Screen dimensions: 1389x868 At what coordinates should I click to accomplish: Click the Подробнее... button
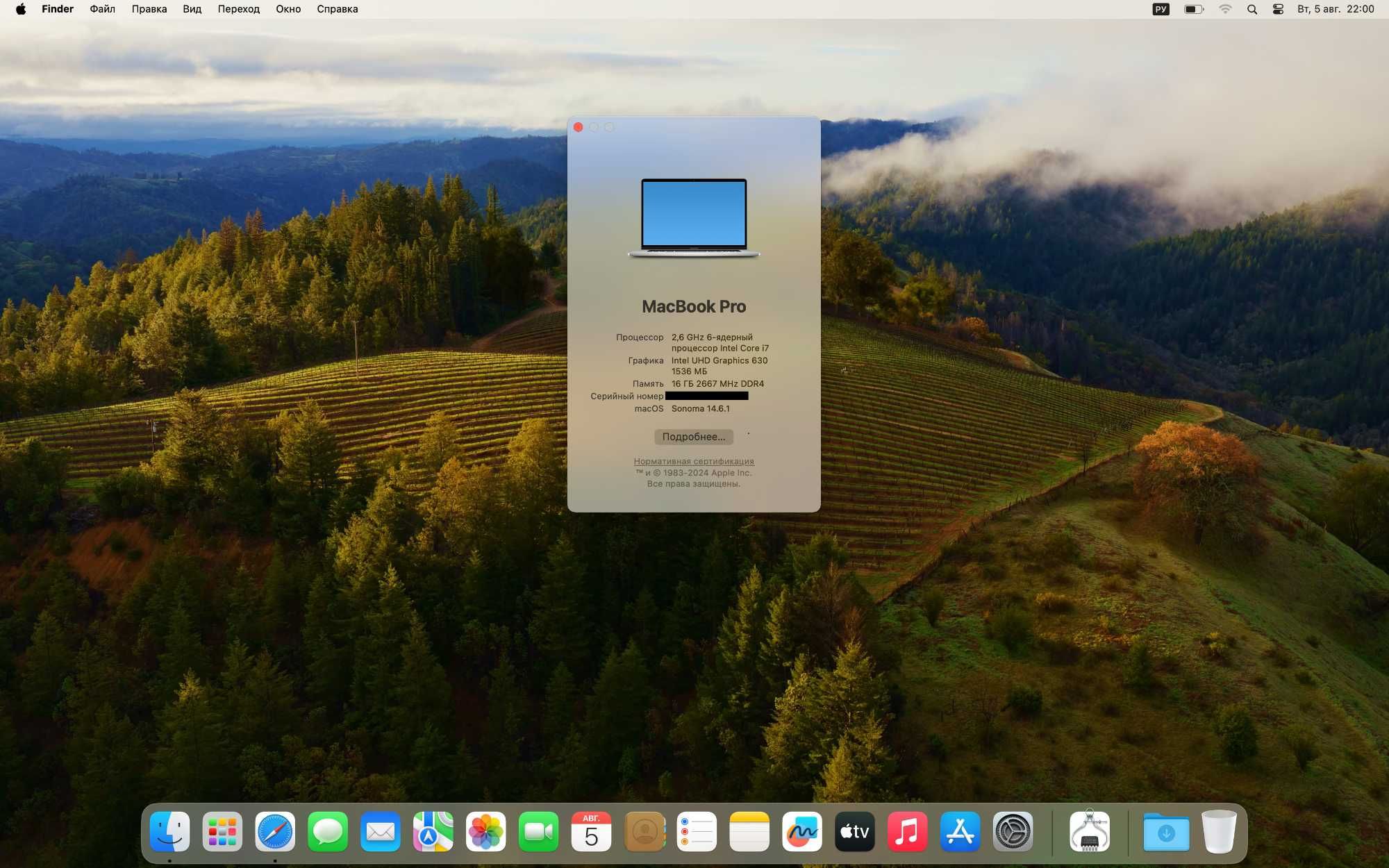pyautogui.click(x=694, y=437)
